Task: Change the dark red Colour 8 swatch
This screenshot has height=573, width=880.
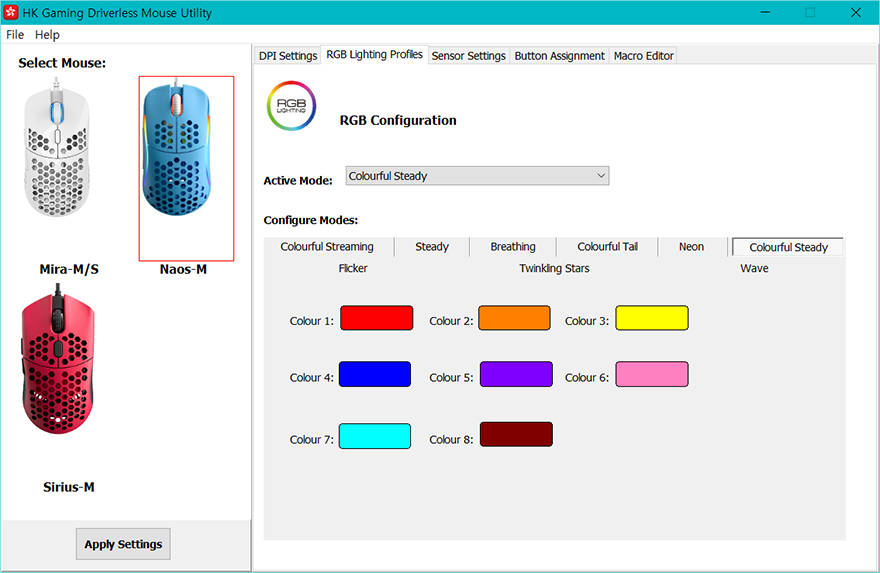Action: [x=516, y=434]
